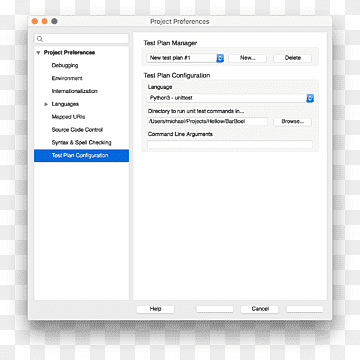Open the Environment preferences
This screenshot has width=360, height=360.
coord(67,78)
